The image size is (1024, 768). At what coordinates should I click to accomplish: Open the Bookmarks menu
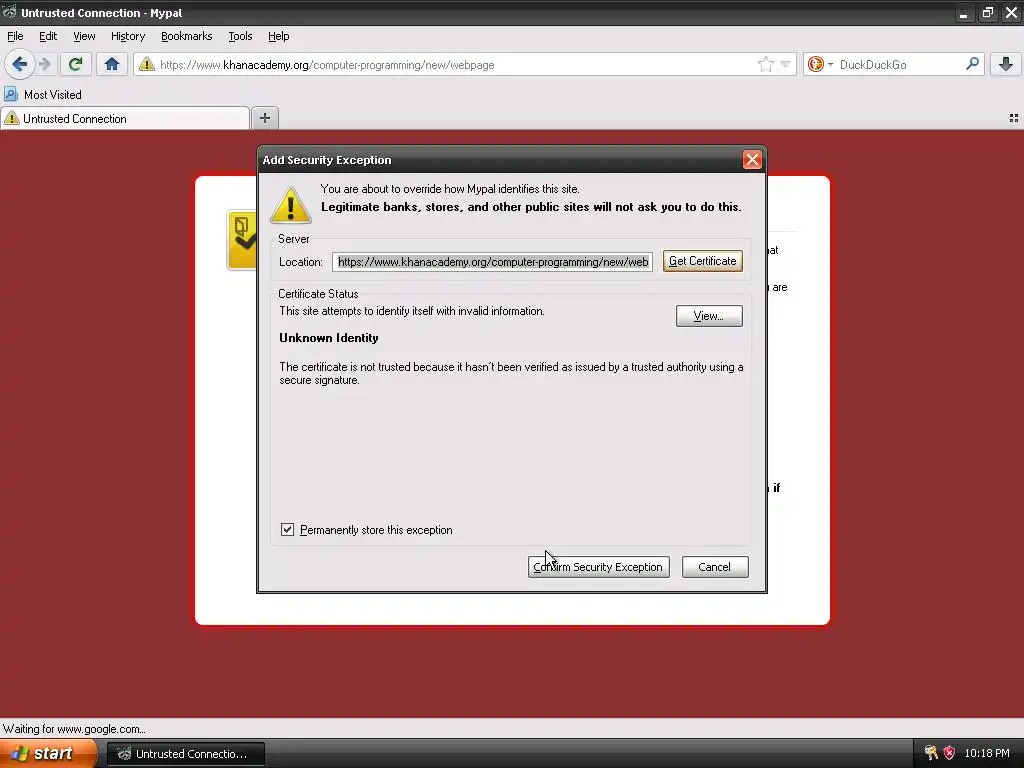coord(187,37)
